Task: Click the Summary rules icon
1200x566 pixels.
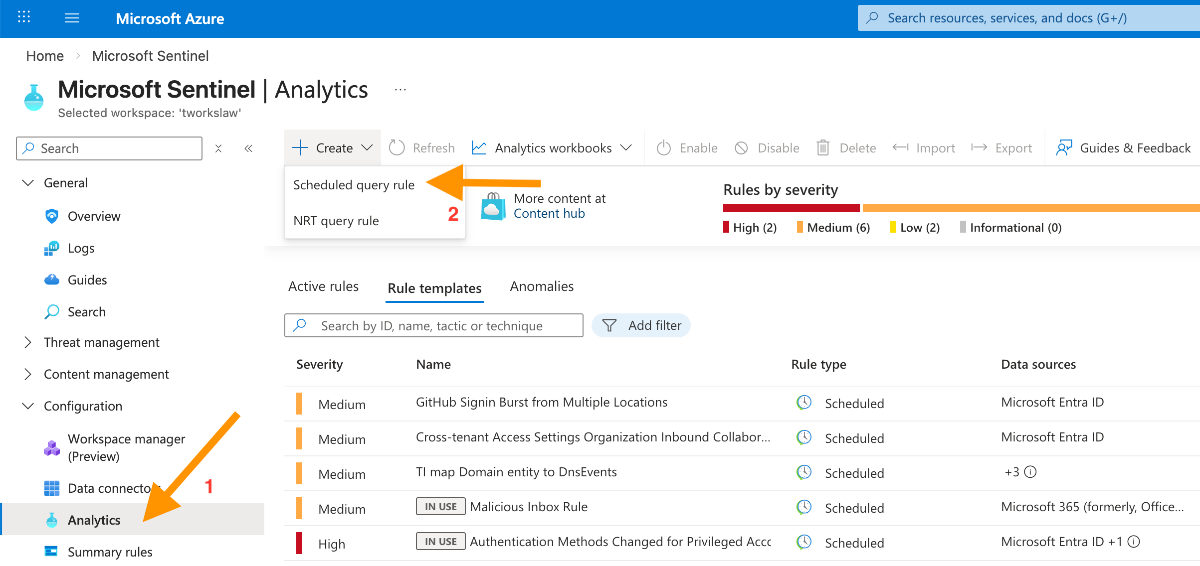Action: pyautogui.click(x=52, y=552)
